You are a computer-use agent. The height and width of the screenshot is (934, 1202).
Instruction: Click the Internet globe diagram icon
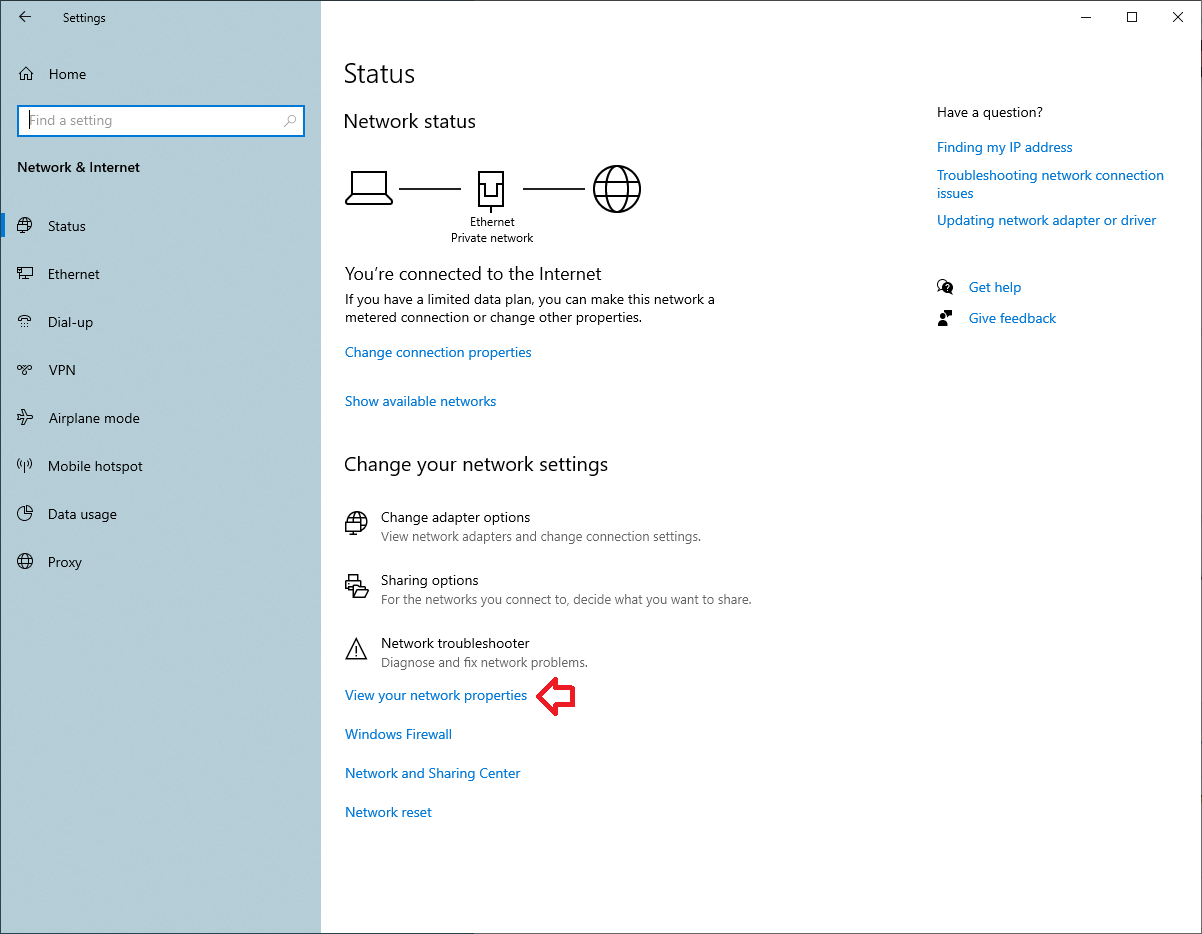617,188
